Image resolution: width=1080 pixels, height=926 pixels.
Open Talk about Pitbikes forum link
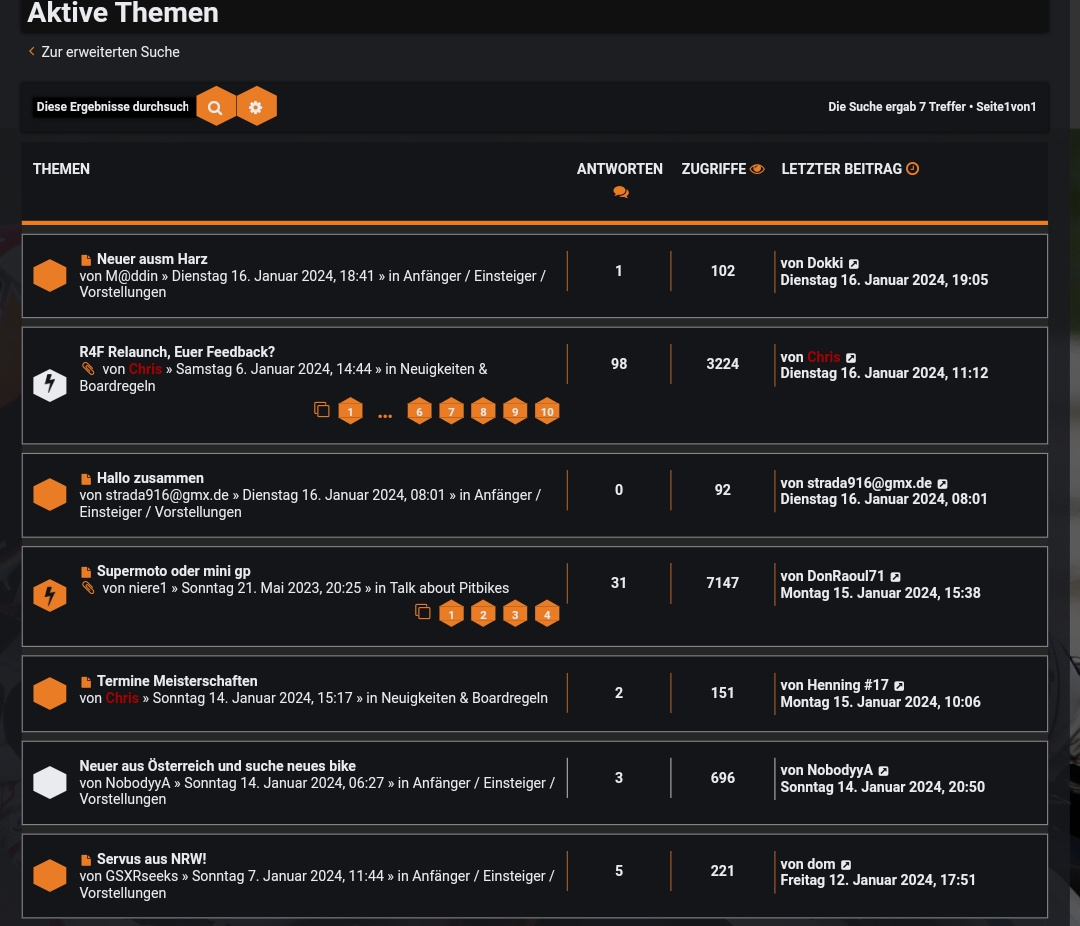click(449, 588)
